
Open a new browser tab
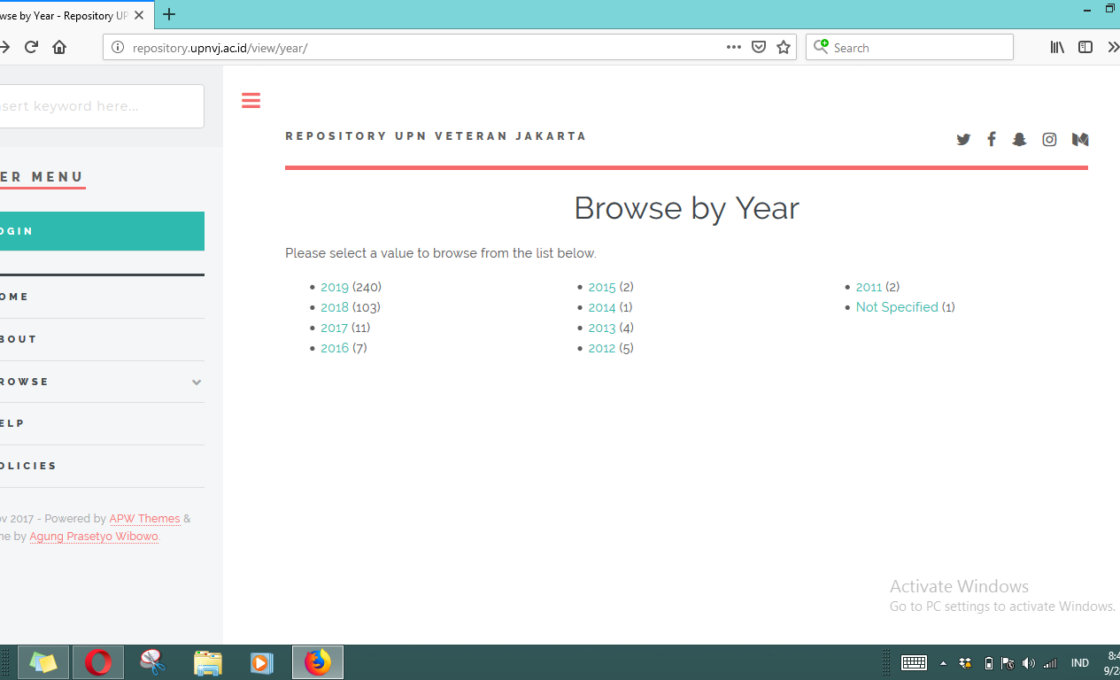[169, 15]
